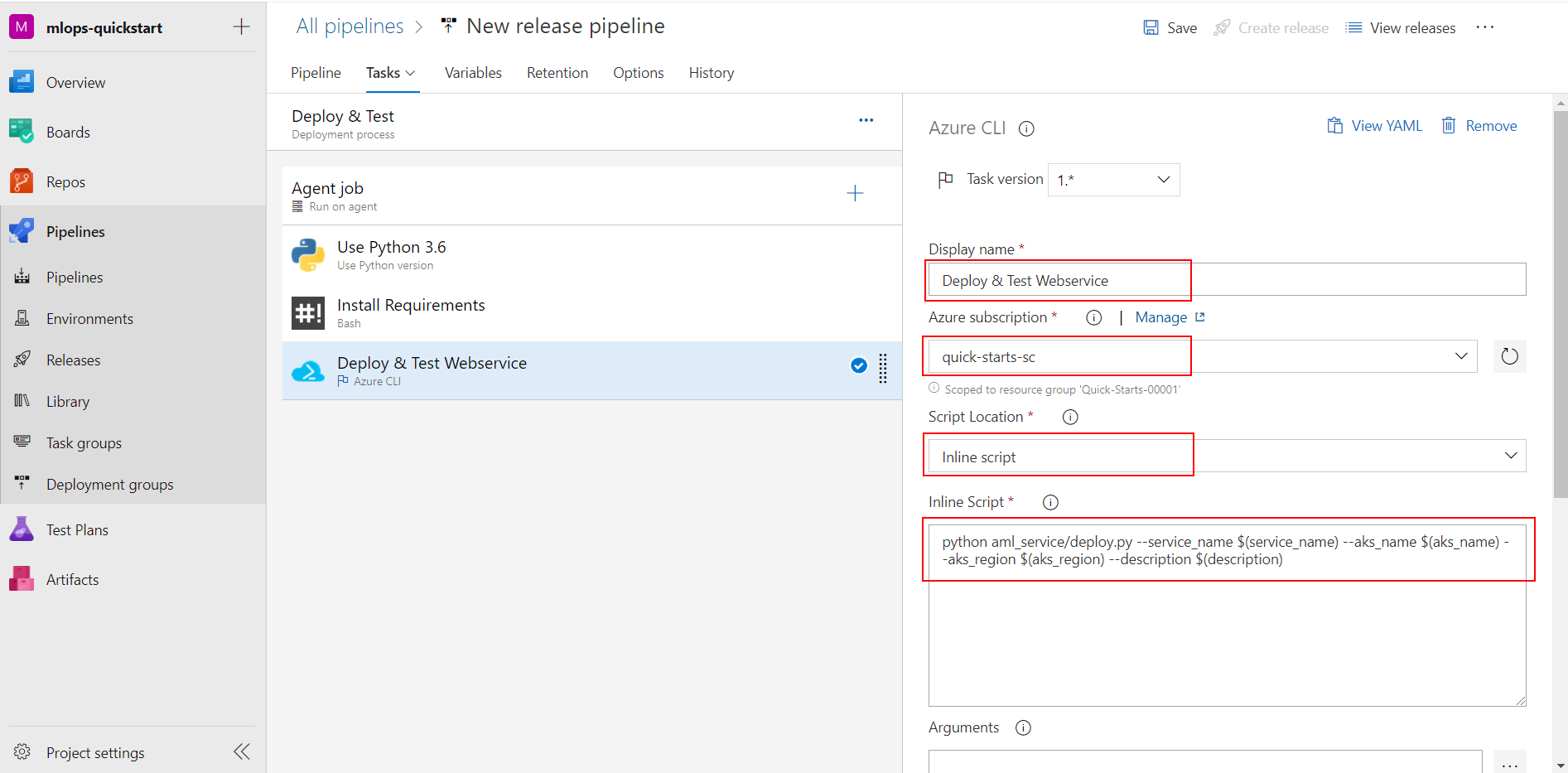Click the New release pipeline title

tap(566, 26)
